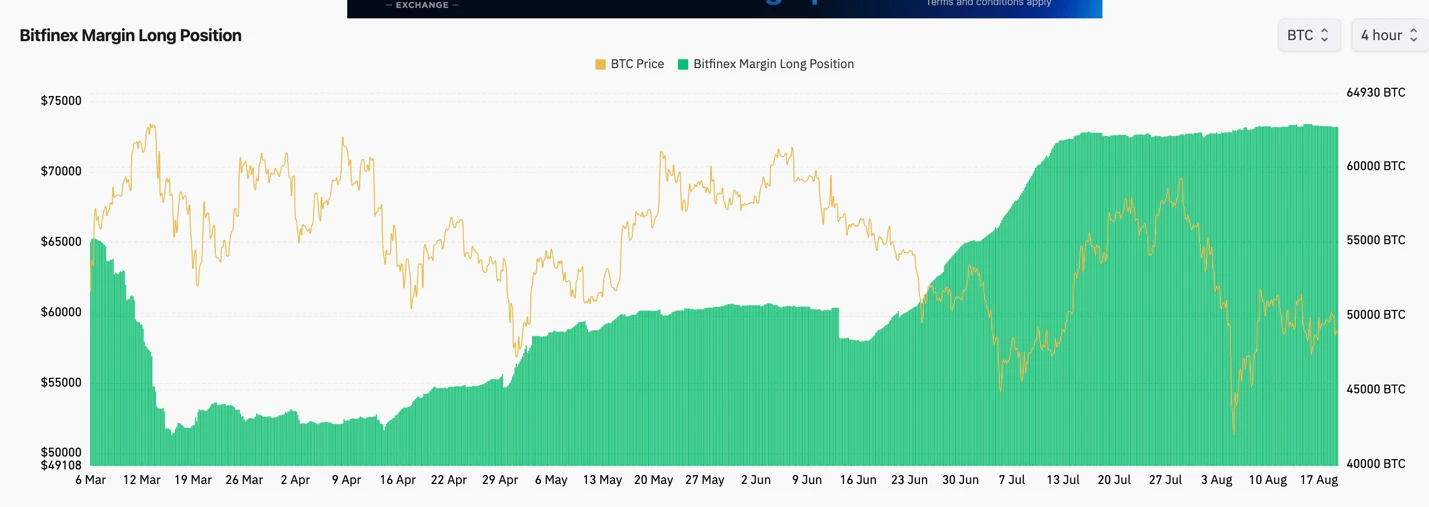Click the yellow BTC Price legend swatch
The width and height of the screenshot is (1429, 507).
point(600,64)
